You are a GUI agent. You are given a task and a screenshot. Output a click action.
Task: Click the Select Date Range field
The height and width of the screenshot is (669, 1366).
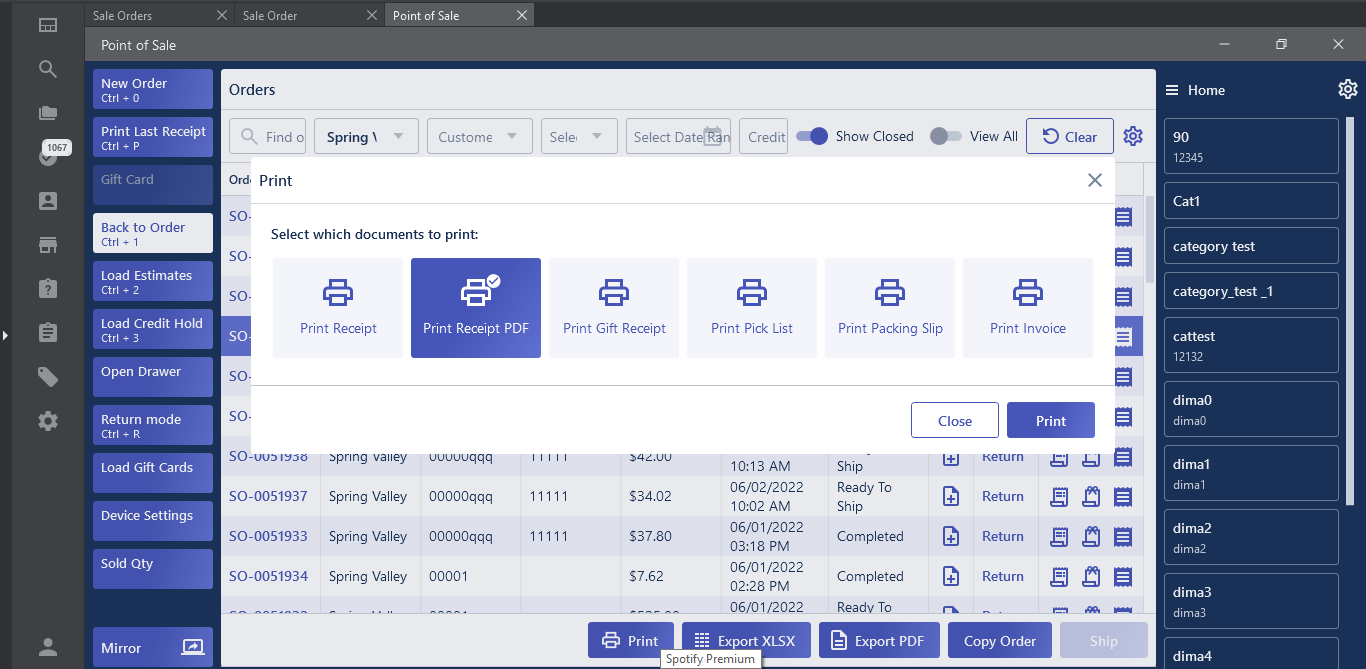669,137
